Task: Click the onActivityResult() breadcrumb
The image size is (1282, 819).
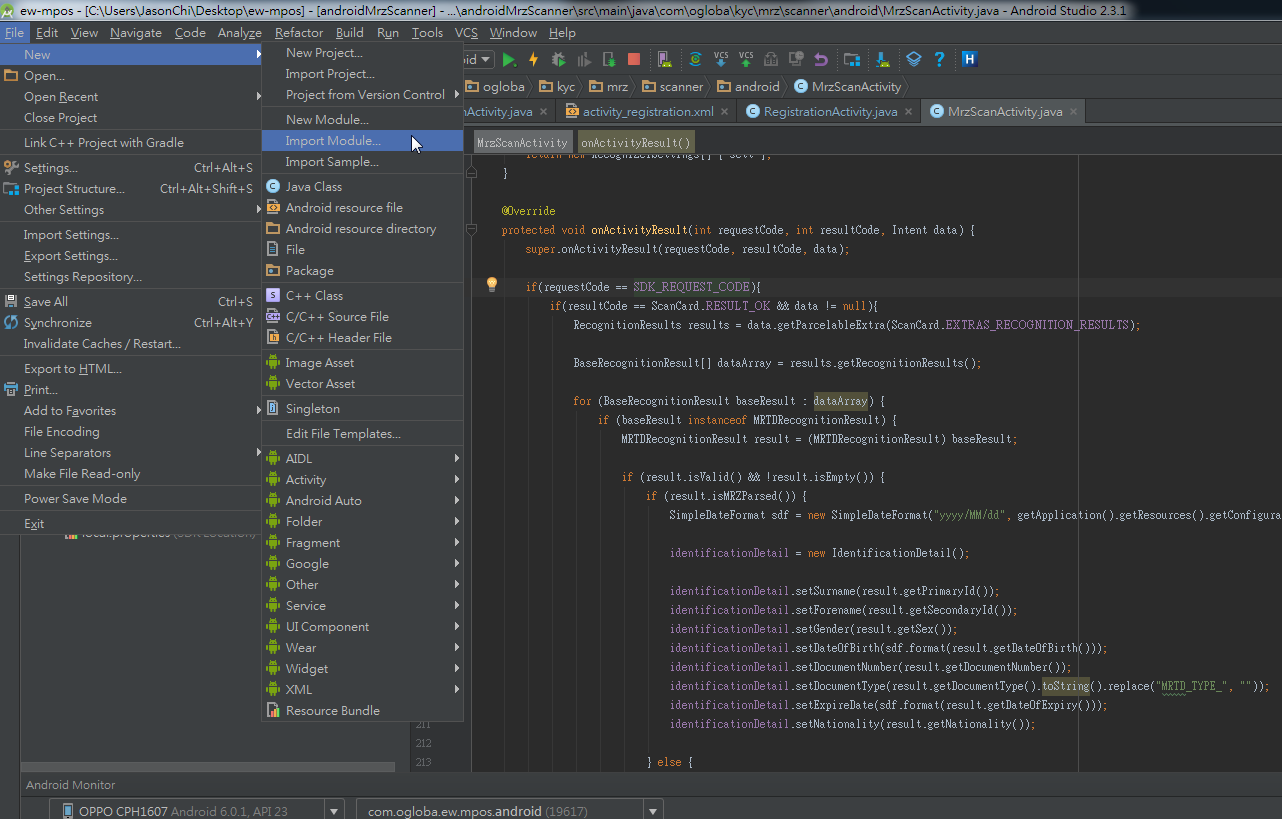Action: (x=635, y=143)
